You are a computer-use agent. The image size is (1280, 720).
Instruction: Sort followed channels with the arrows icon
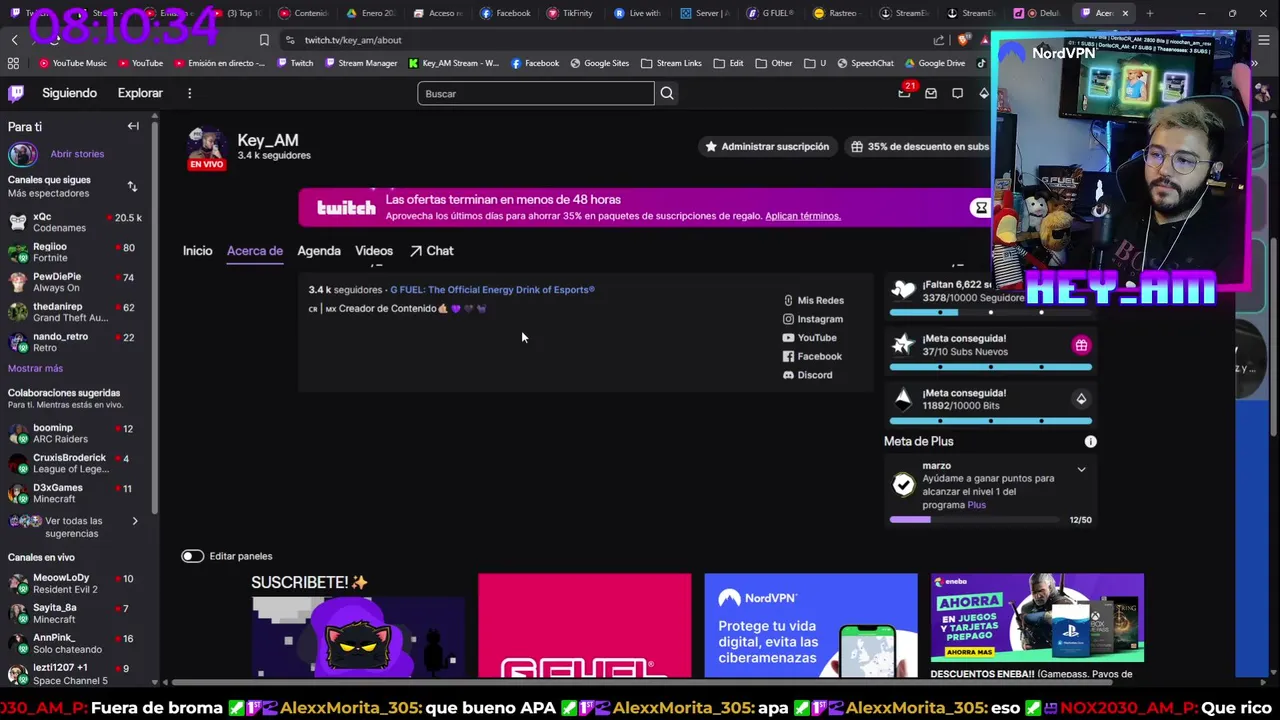[132, 186]
